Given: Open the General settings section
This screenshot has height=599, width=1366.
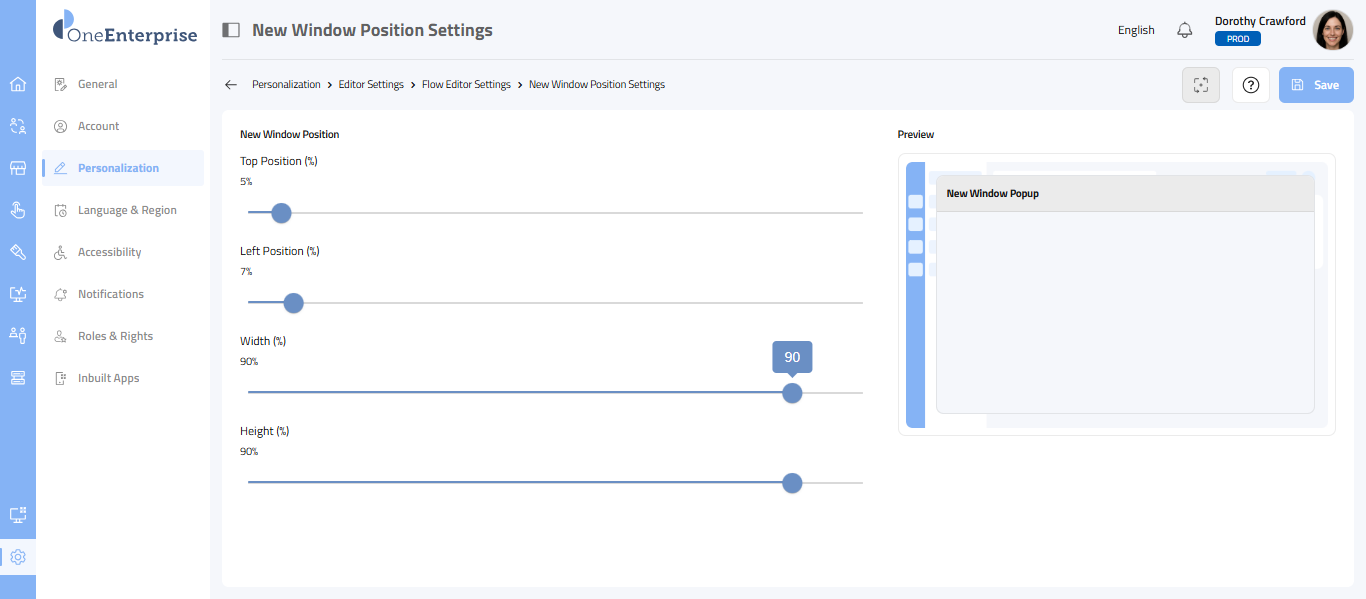Looking at the screenshot, I should pos(98,84).
